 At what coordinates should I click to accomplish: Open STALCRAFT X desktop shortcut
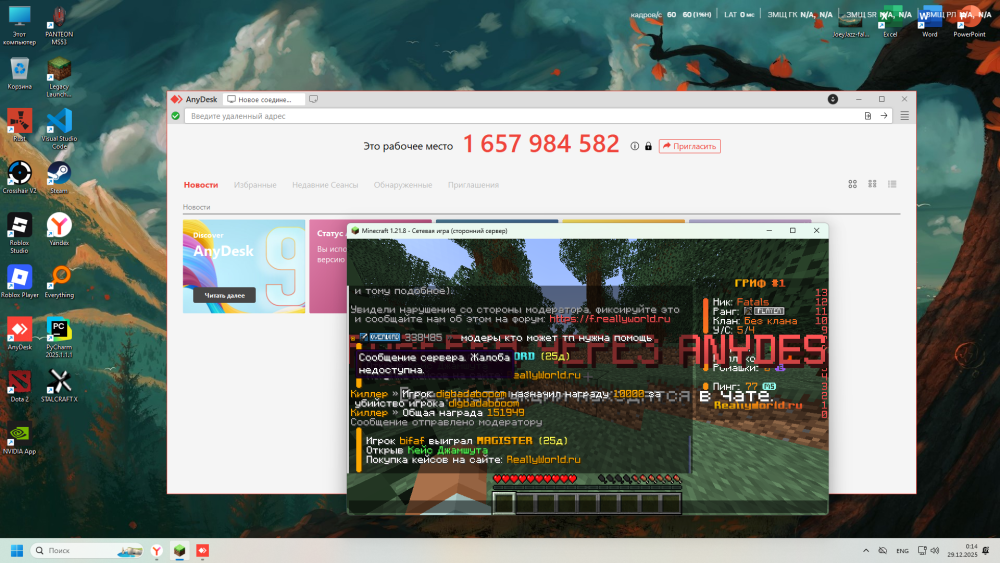point(59,386)
